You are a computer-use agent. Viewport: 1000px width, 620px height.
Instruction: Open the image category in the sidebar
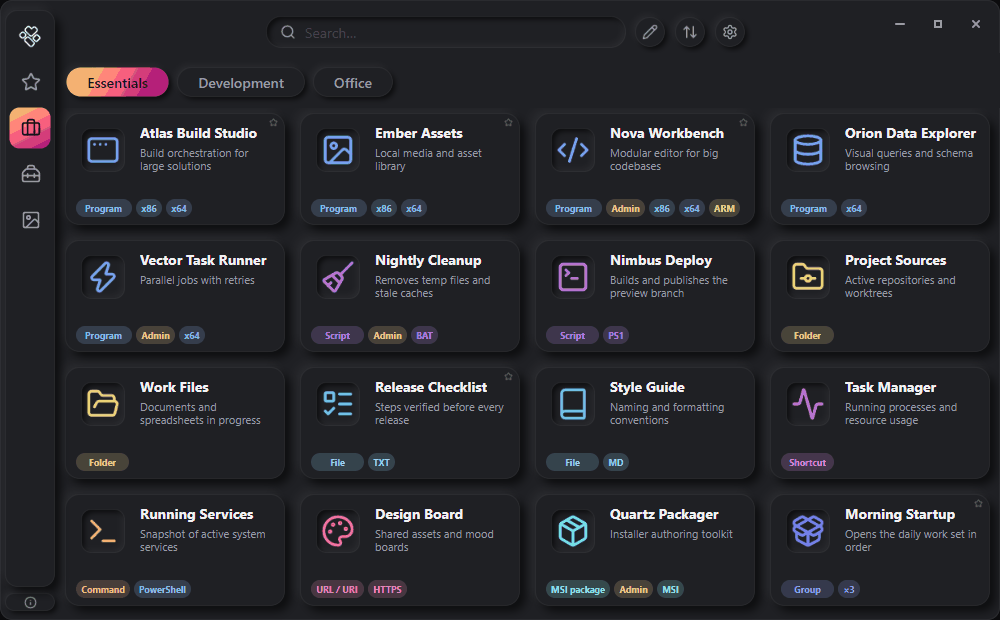[x=31, y=220]
